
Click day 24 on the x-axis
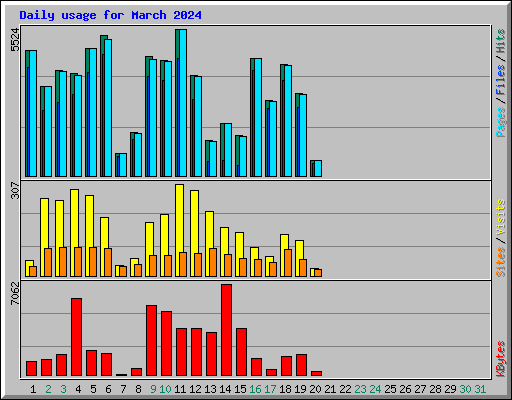coord(375,389)
